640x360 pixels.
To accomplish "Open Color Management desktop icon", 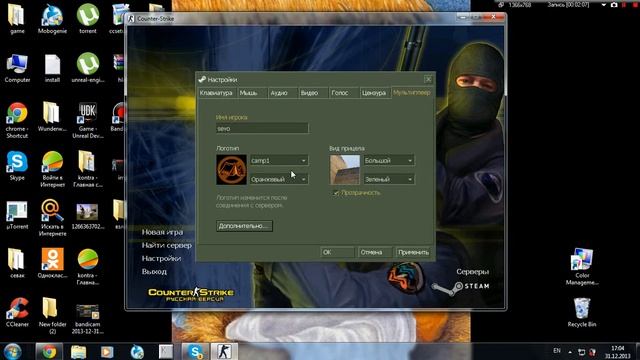I will pos(582,267).
